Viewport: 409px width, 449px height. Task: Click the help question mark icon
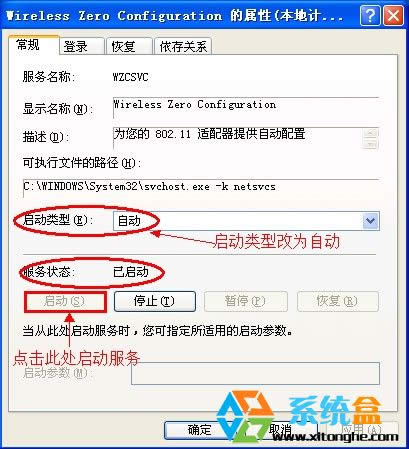(x=370, y=15)
